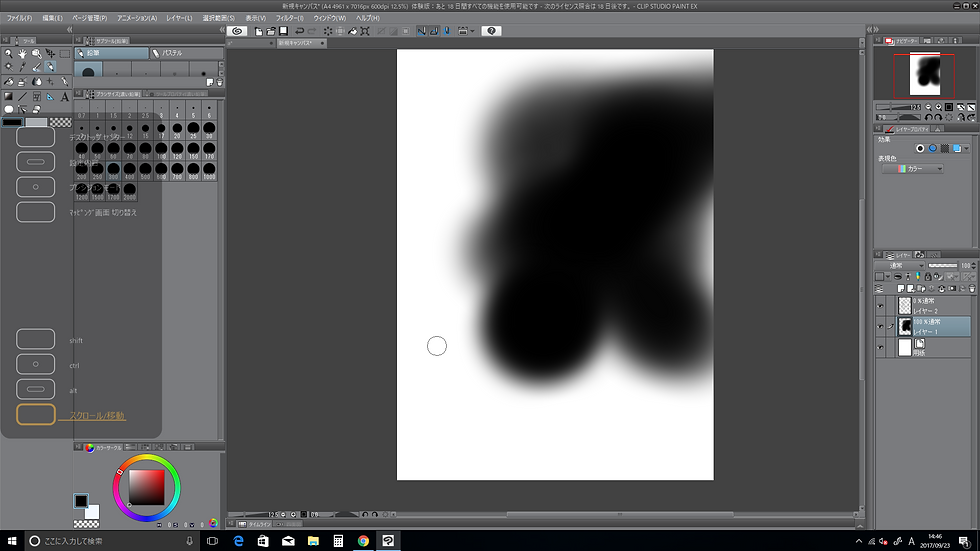Toggle tone effect icon in Layer Property

point(945,148)
